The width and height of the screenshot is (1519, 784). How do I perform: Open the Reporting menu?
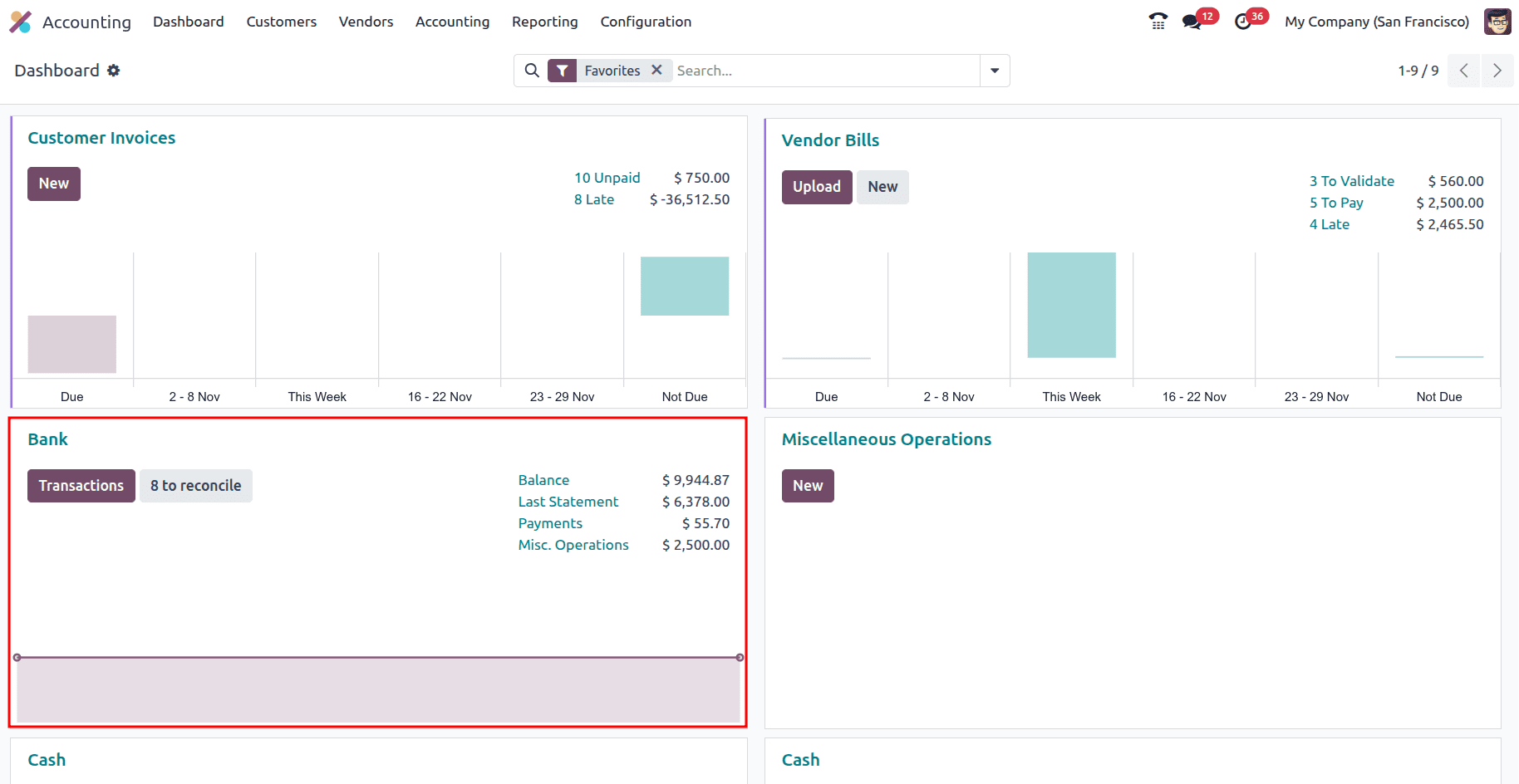point(544,22)
